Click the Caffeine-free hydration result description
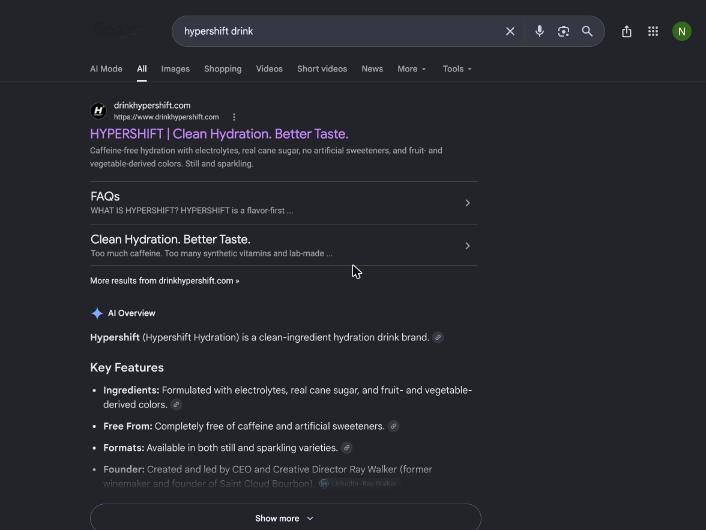Screen dimensions: 706x530 click(266, 157)
